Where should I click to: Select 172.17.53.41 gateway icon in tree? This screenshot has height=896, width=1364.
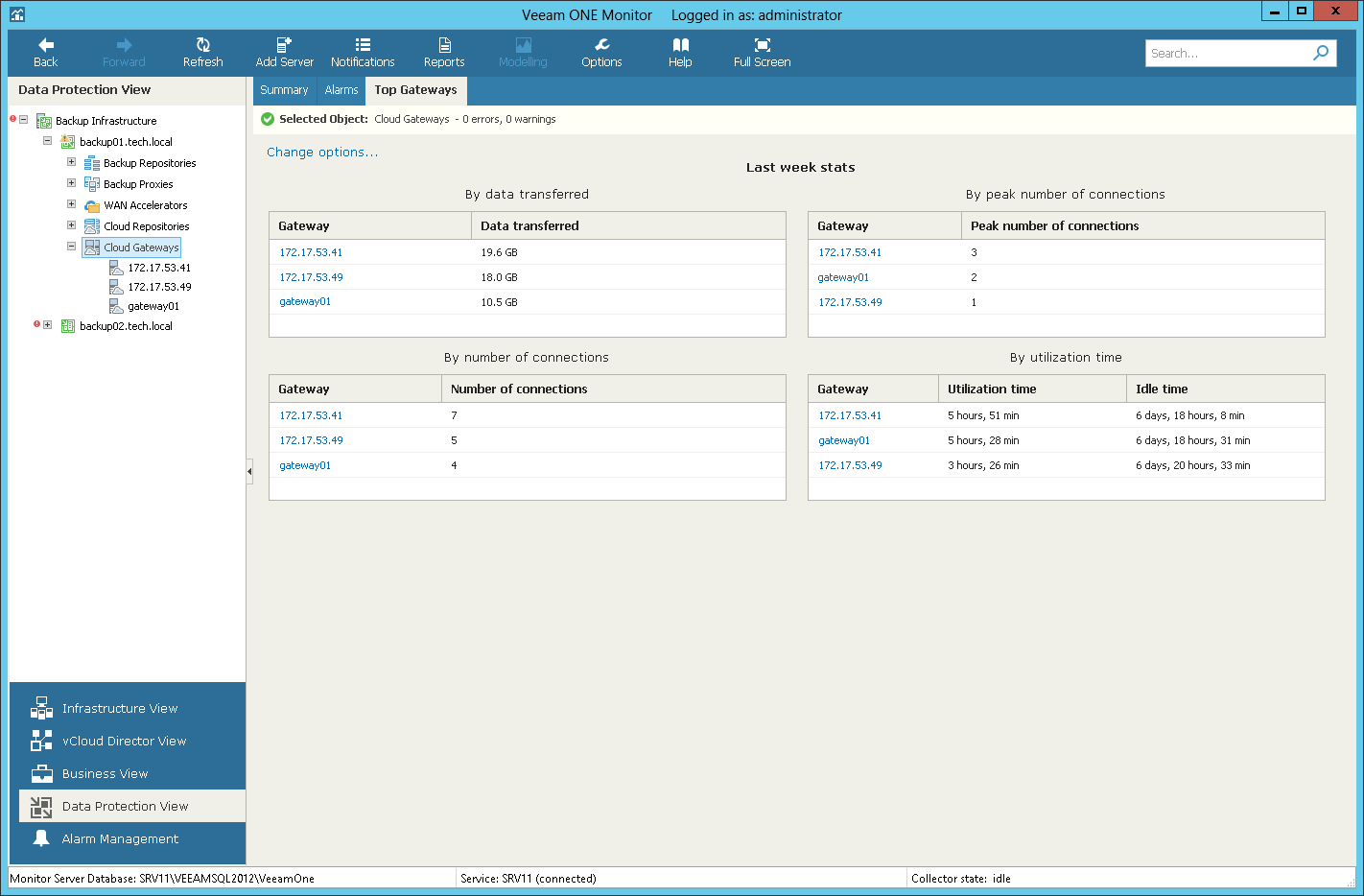[x=116, y=268]
